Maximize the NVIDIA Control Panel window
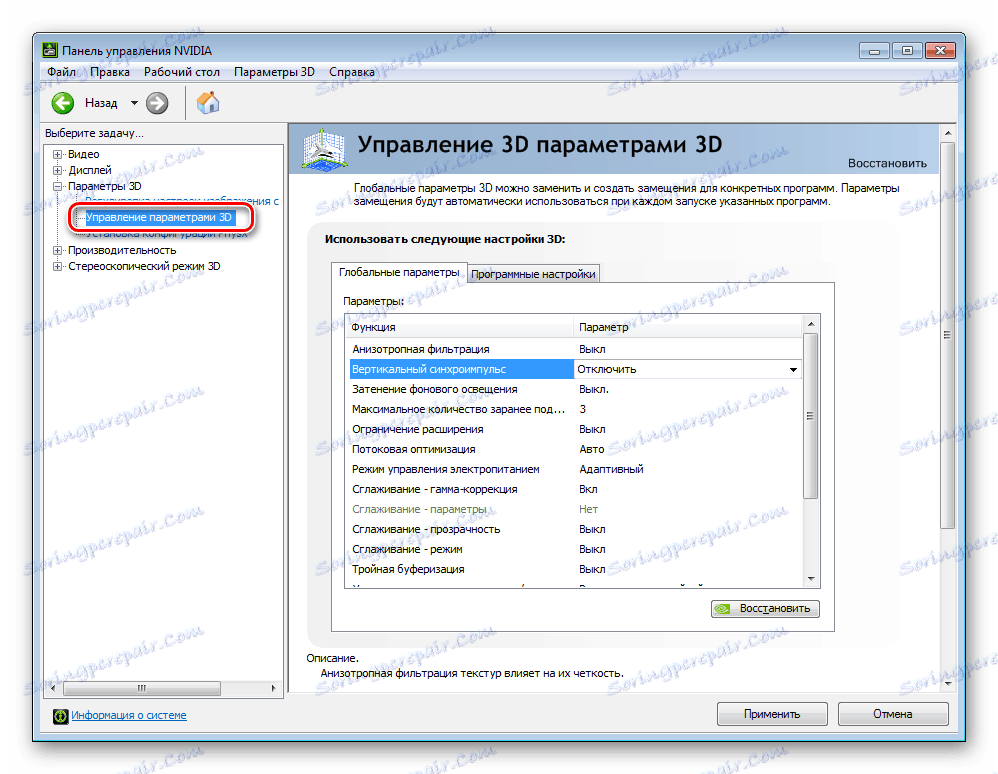Viewport: 998px width, 774px height. [908, 51]
